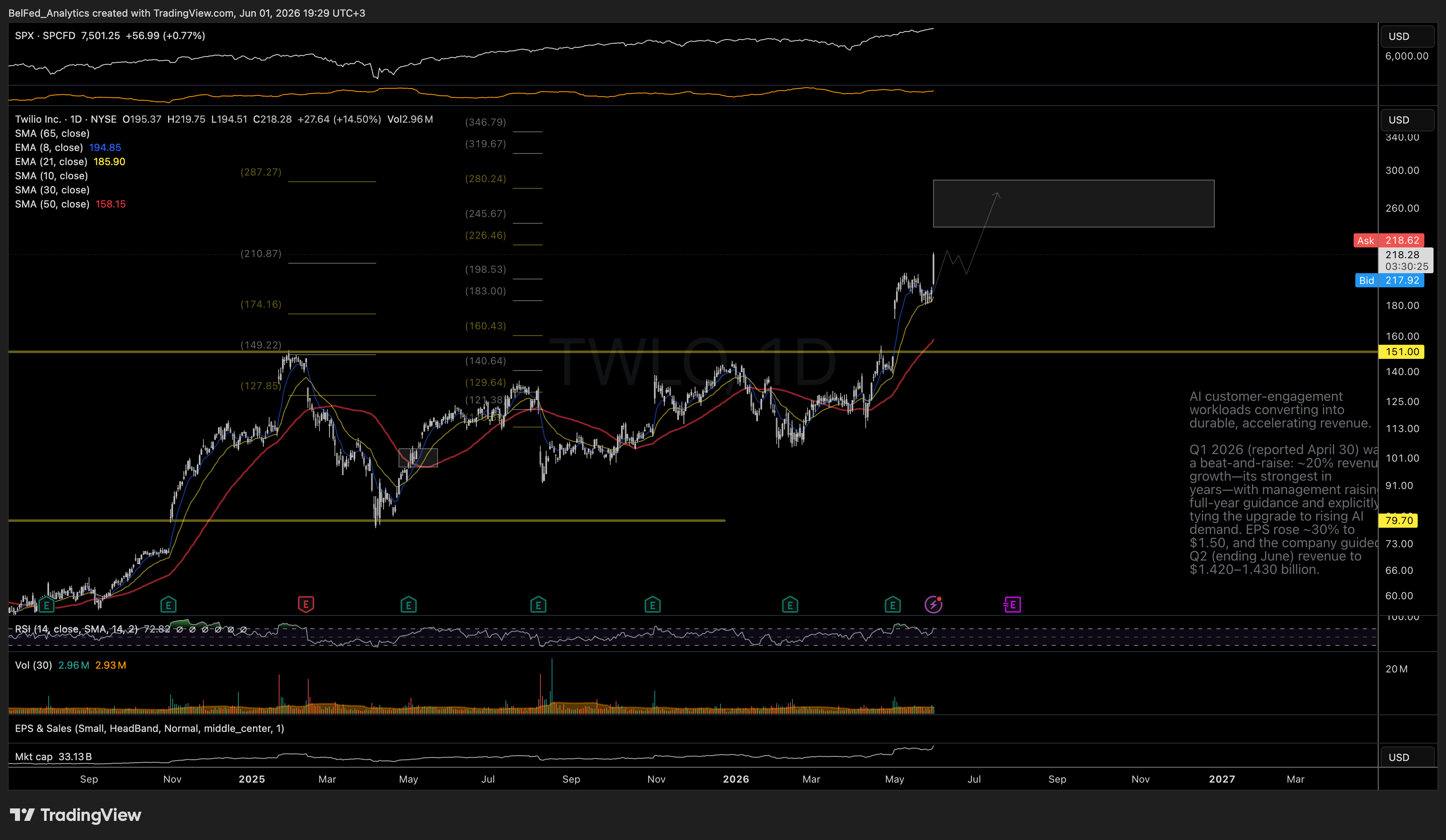Image resolution: width=1446 pixels, height=840 pixels.
Task: Click the SPX · SPCFD legend title
Action: tap(45, 36)
